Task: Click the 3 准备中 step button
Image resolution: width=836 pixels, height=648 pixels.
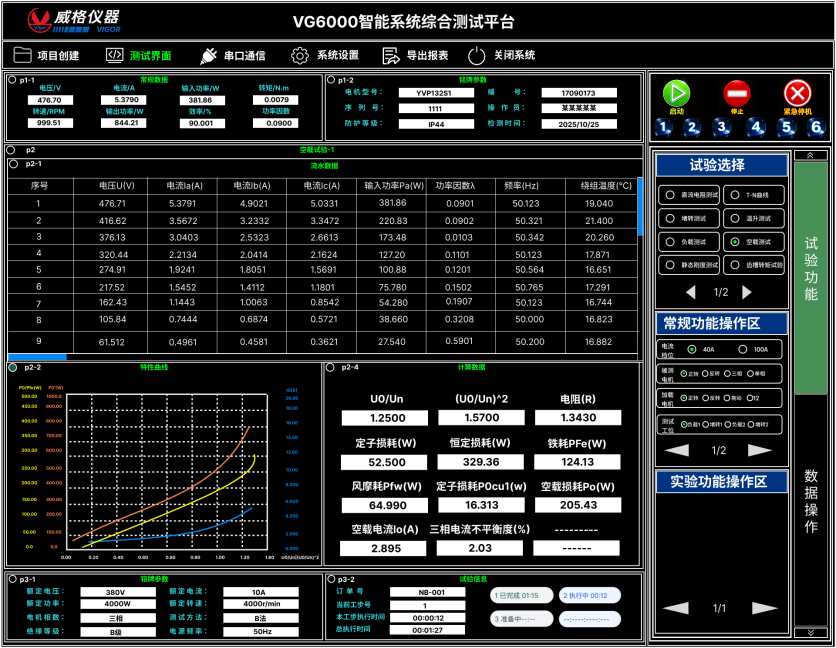Action: (x=521, y=619)
